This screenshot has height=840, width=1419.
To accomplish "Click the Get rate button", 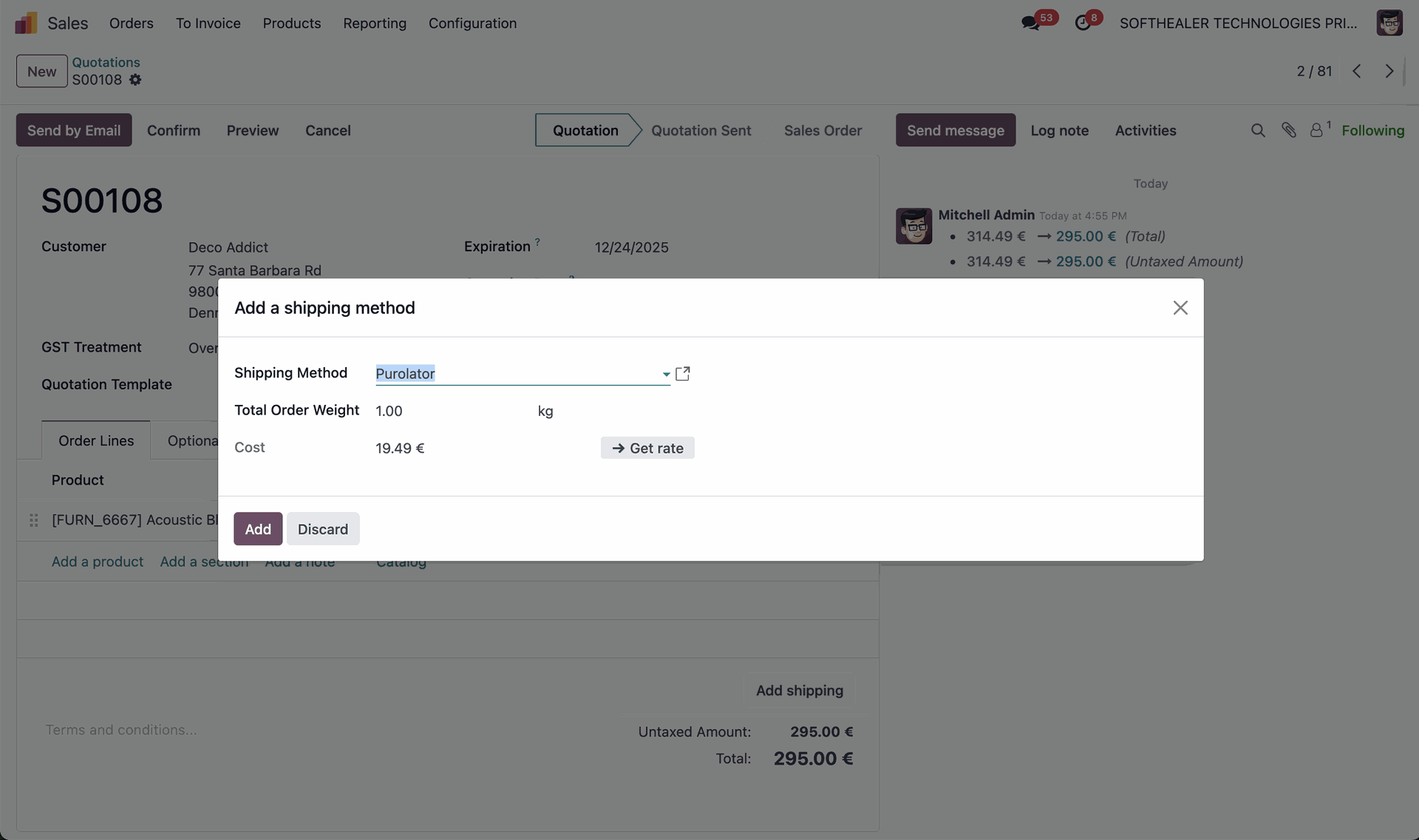I will (x=647, y=448).
